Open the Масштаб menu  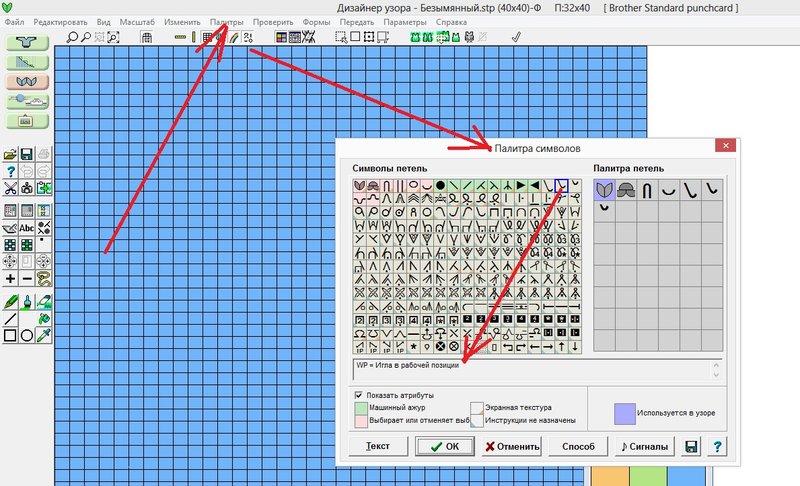137,22
